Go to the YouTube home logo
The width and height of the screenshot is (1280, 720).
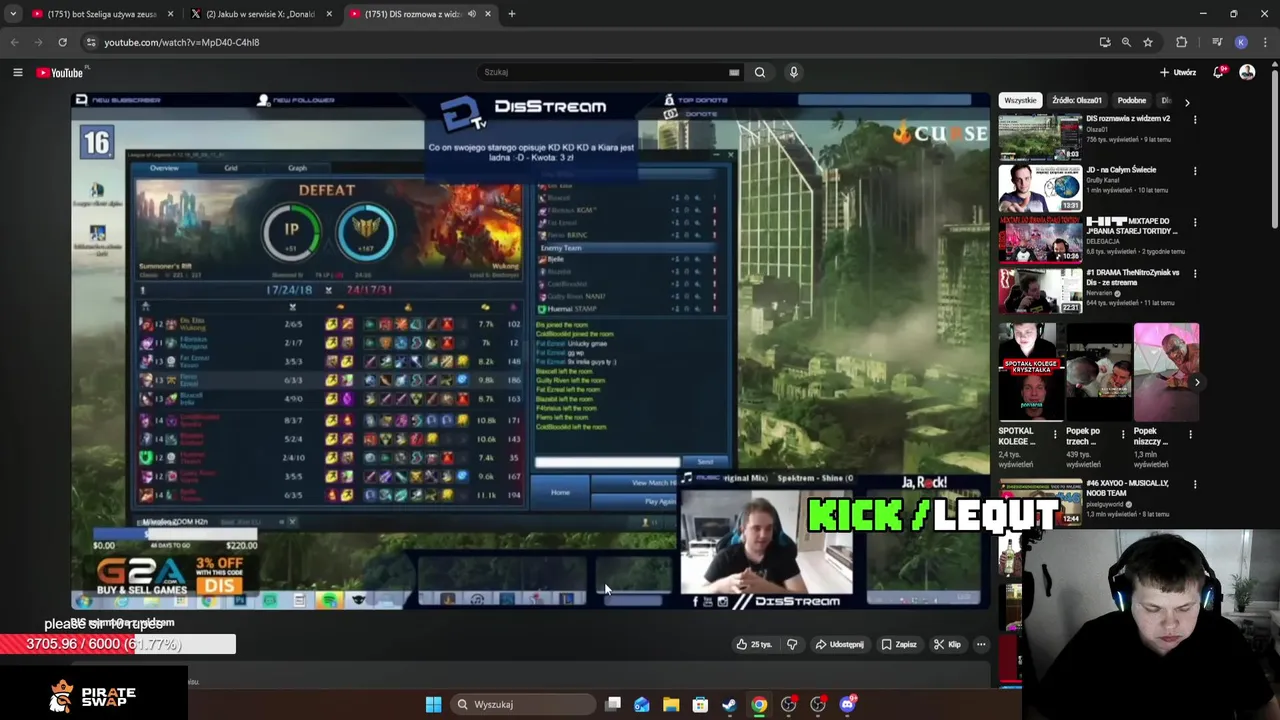point(60,72)
